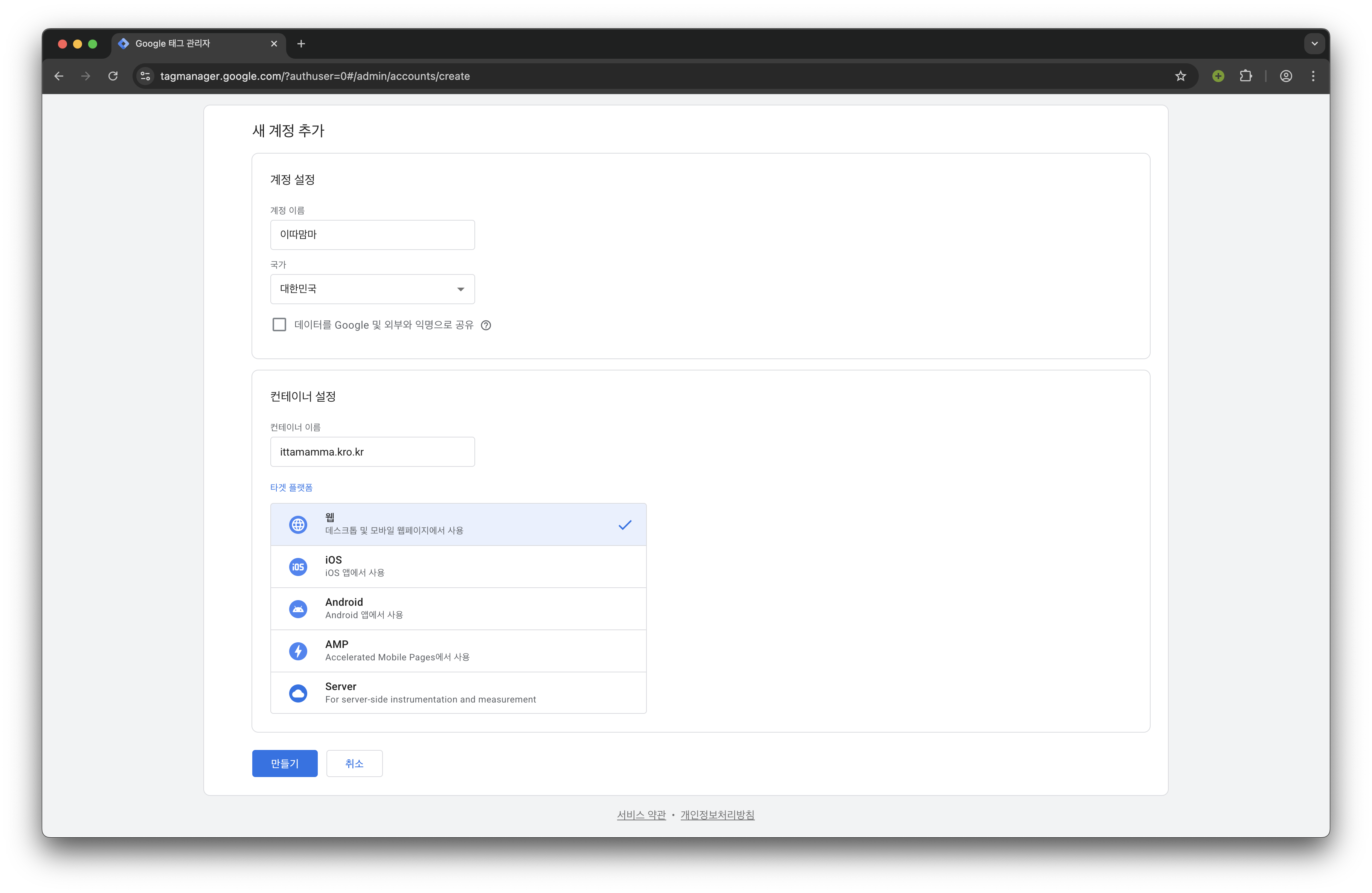Bookmark this page with star icon
This screenshot has width=1372, height=893.
1181,76
